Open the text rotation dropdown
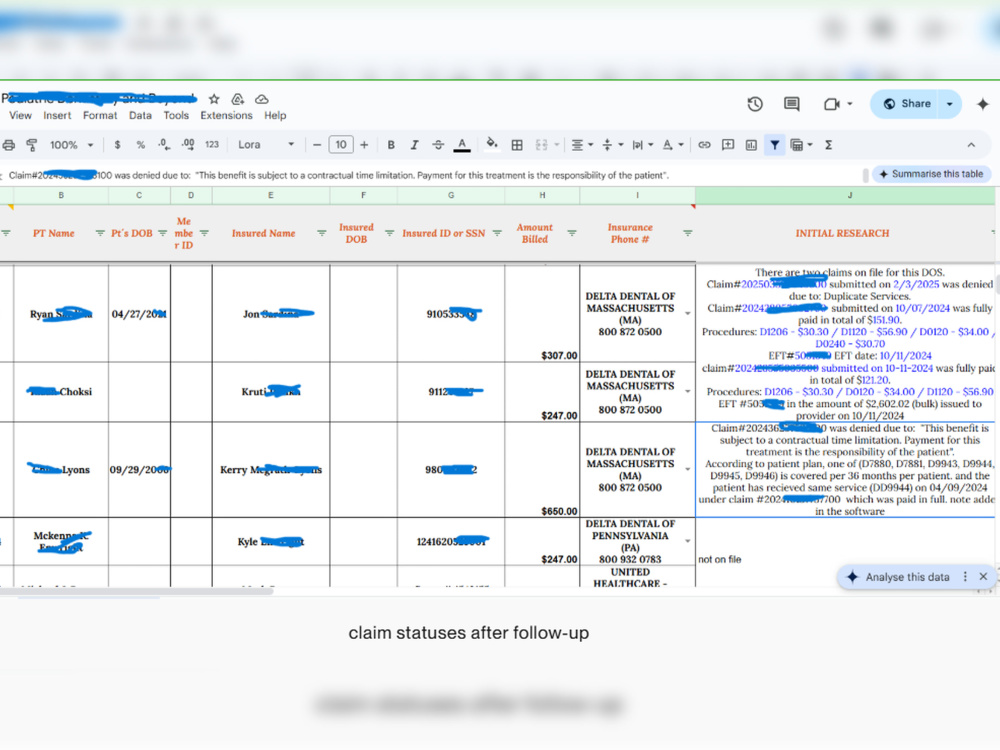Screen dimensions: 1000x750 (672, 145)
